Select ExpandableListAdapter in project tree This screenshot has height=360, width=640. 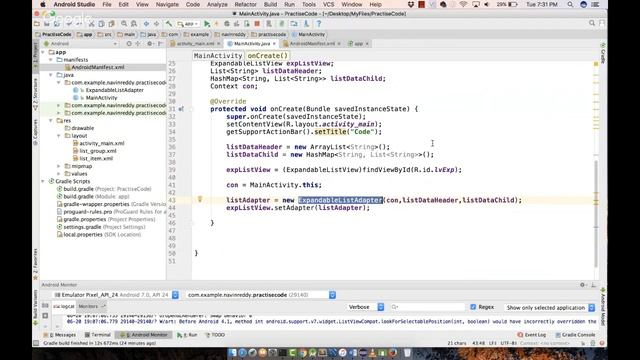(x=114, y=90)
